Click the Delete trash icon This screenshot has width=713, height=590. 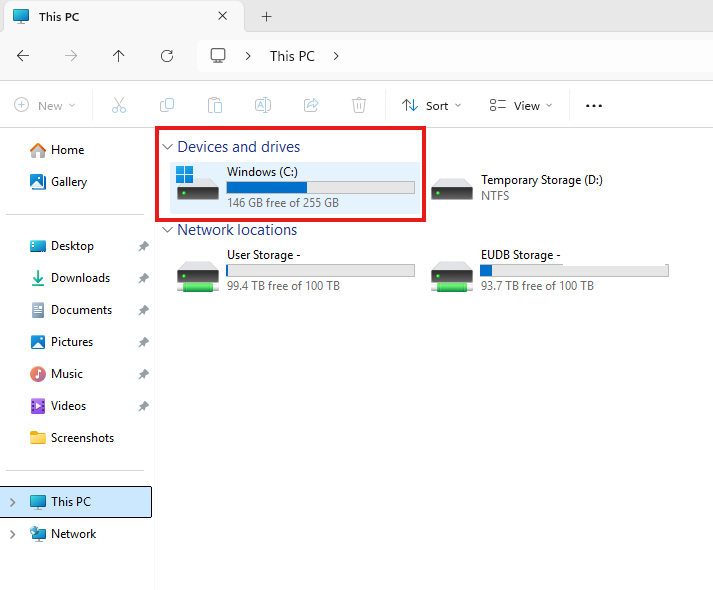coord(359,105)
